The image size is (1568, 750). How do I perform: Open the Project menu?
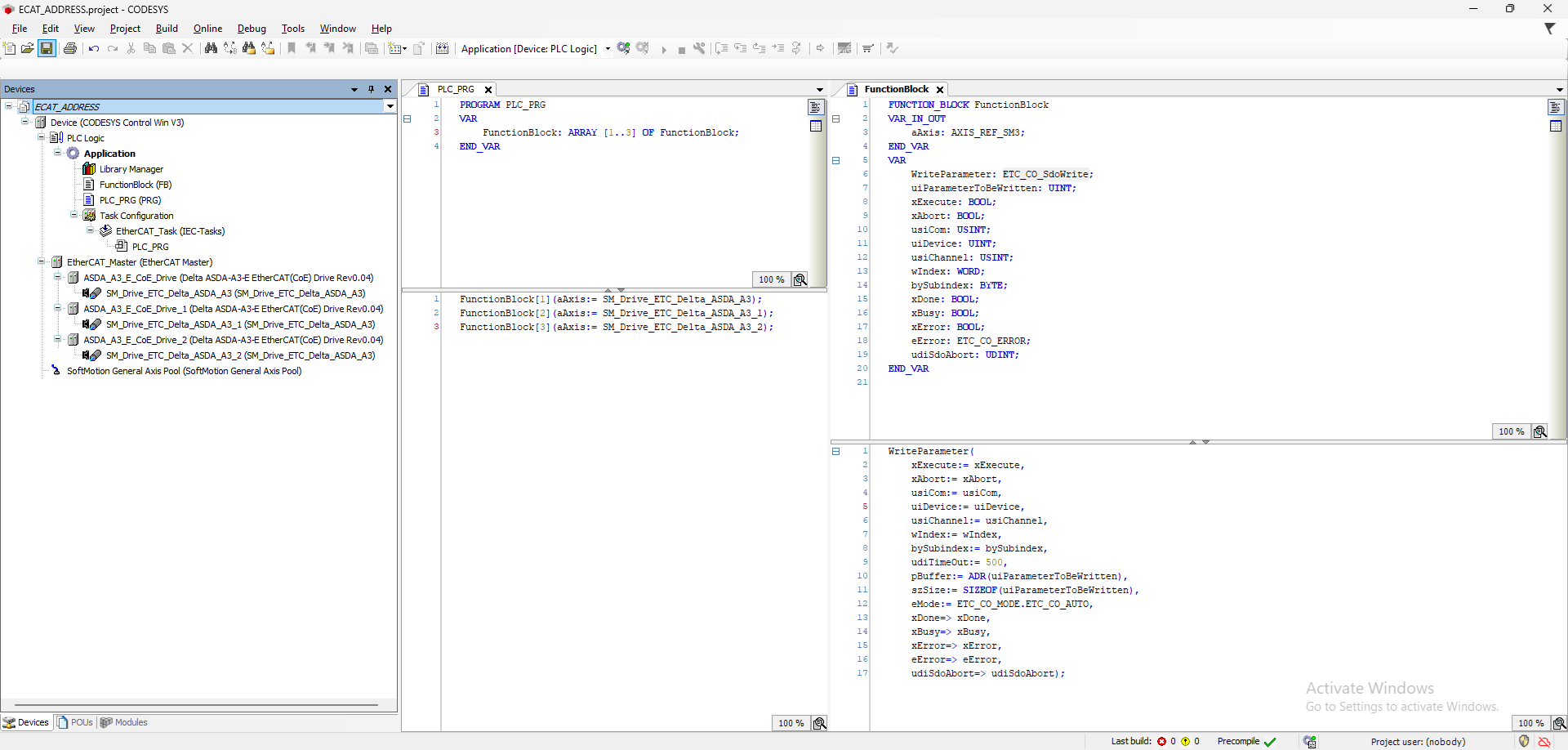(125, 29)
